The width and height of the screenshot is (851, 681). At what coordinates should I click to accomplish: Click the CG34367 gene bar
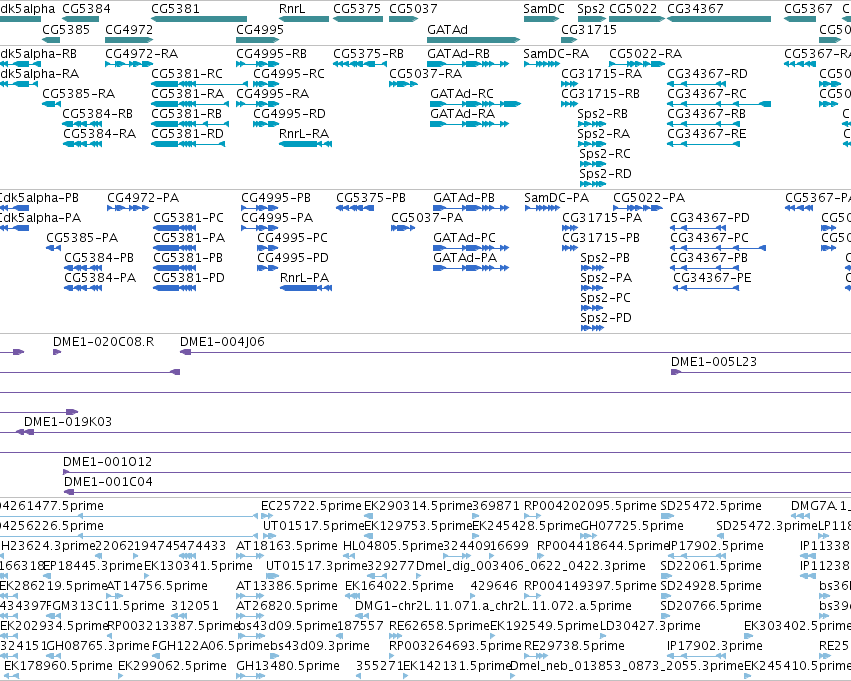point(719,19)
